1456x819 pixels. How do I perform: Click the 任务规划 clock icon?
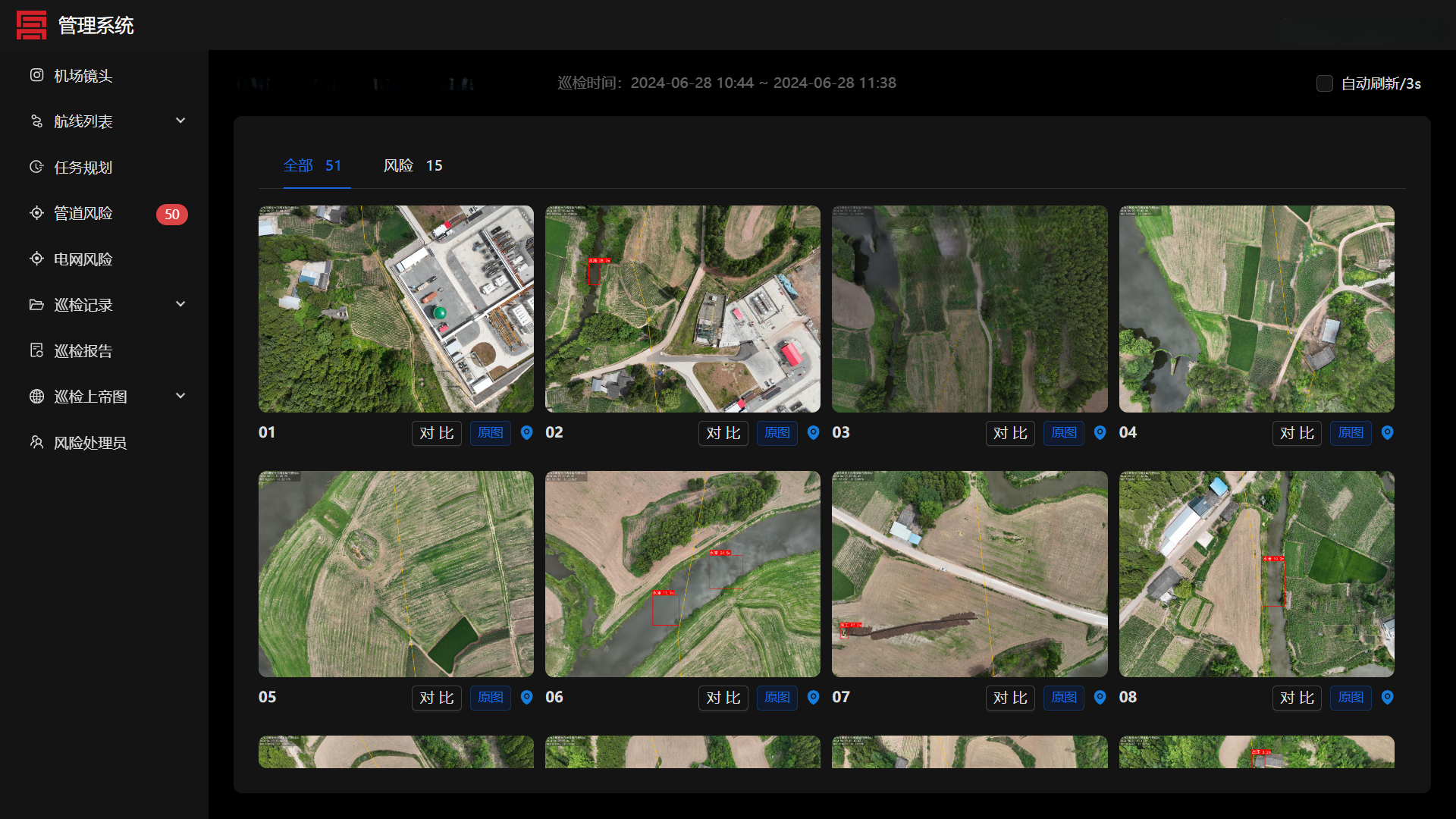coord(36,167)
